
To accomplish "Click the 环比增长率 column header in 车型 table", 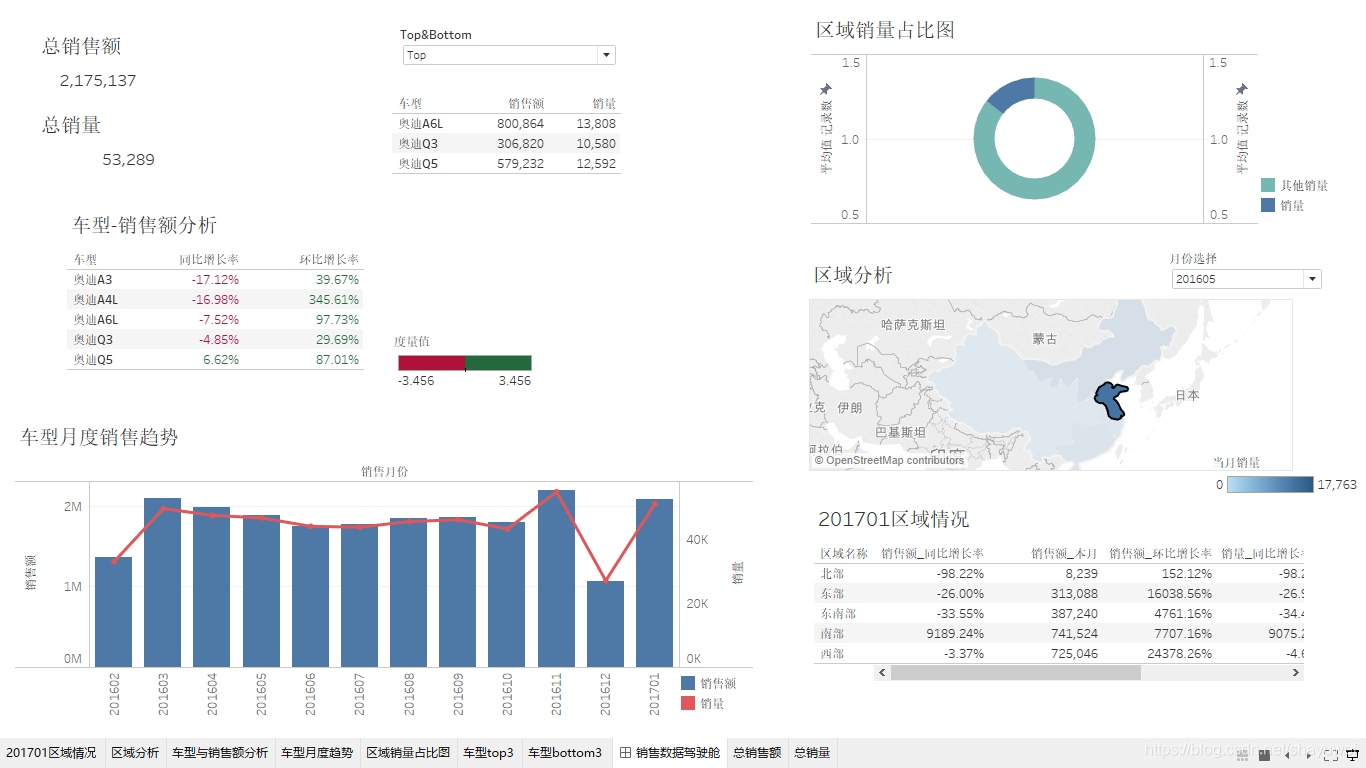I will [329, 259].
